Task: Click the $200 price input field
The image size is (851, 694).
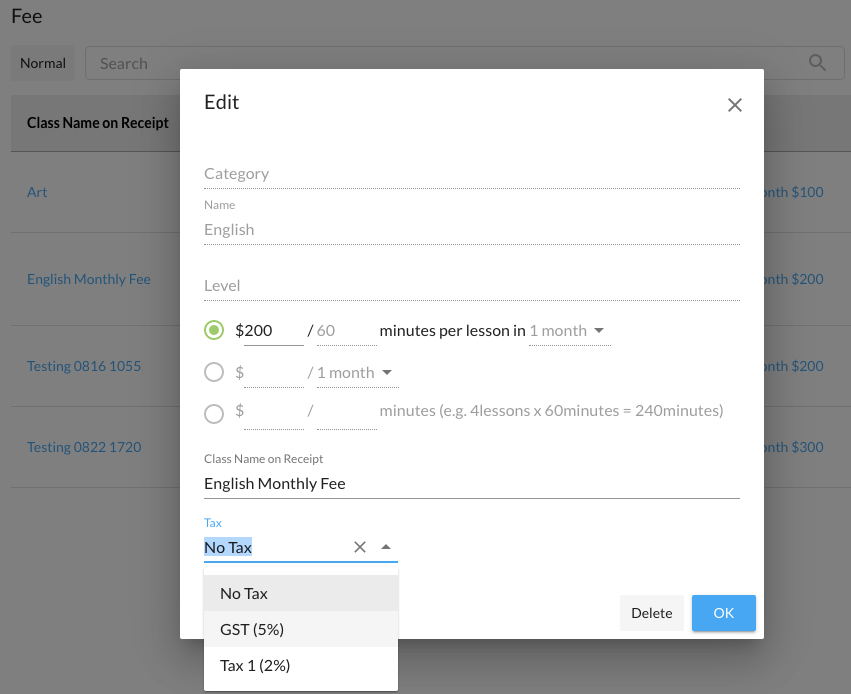Action: [x=273, y=331]
